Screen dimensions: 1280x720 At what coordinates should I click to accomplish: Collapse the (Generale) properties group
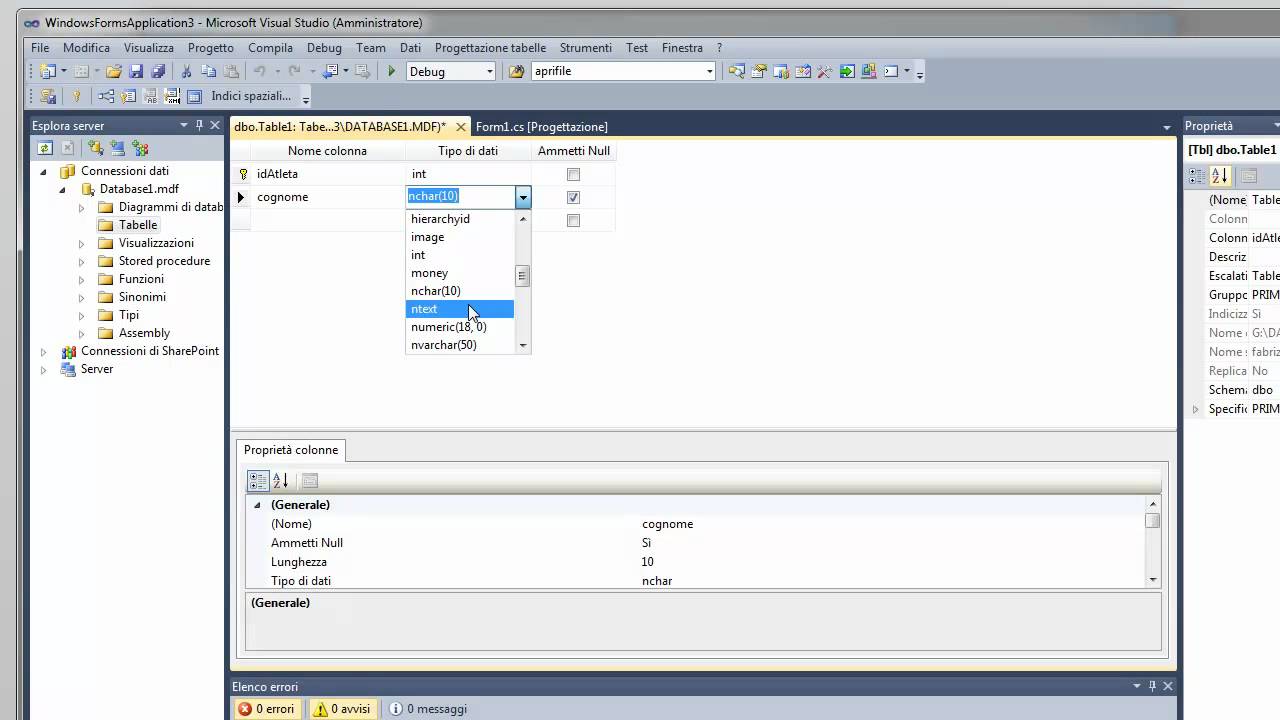pyautogui.click(x=257, y=505)
